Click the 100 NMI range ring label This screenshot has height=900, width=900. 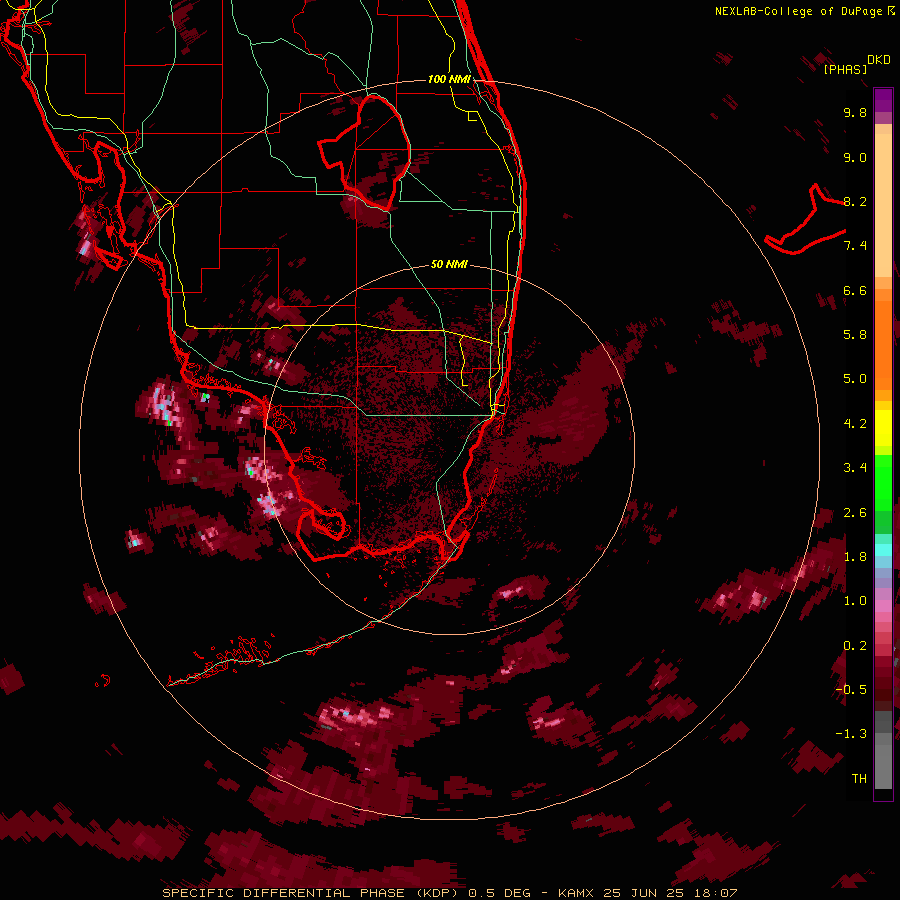click(x=449, y=79)
